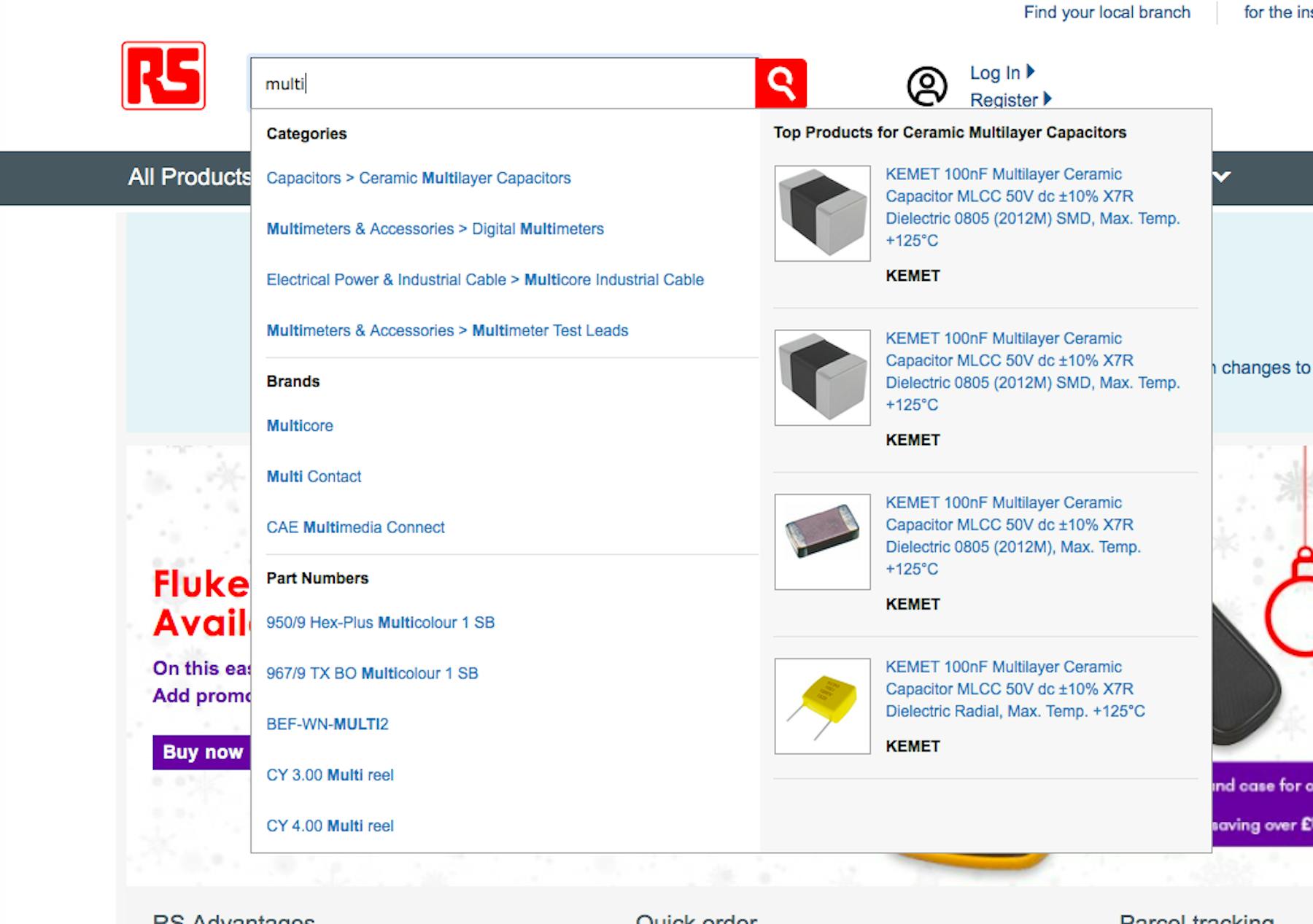Click the Part Numbers section heading
Image resolution: width=1313 pixels, height=924 pixels.
(317, 578)
